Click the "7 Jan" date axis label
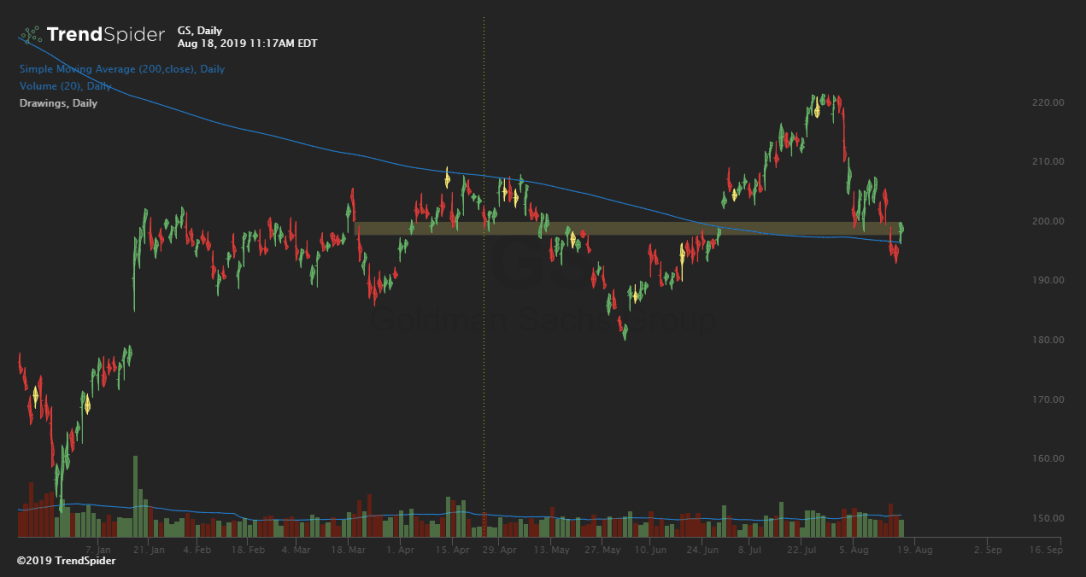The image size is (1086, 577). click(98, 550)
